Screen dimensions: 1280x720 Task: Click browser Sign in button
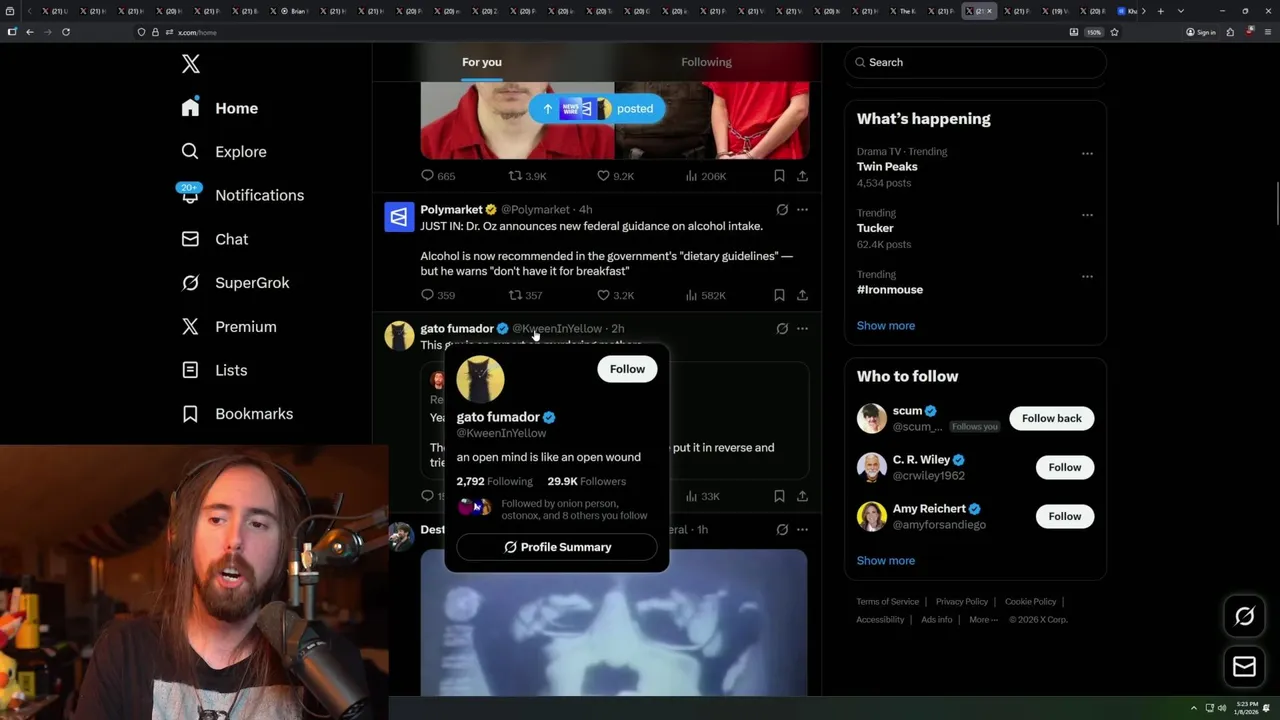pos(1200,32)
